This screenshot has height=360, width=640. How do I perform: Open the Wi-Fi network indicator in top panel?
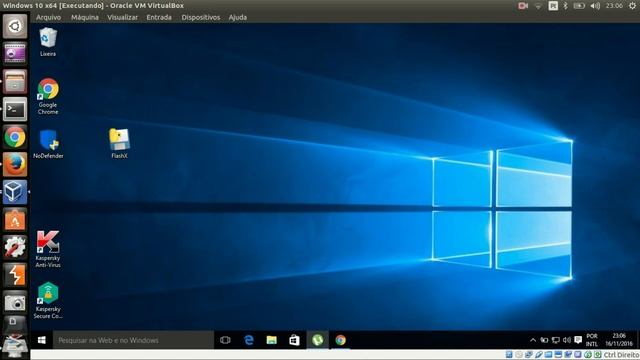[x=538, y=6]
